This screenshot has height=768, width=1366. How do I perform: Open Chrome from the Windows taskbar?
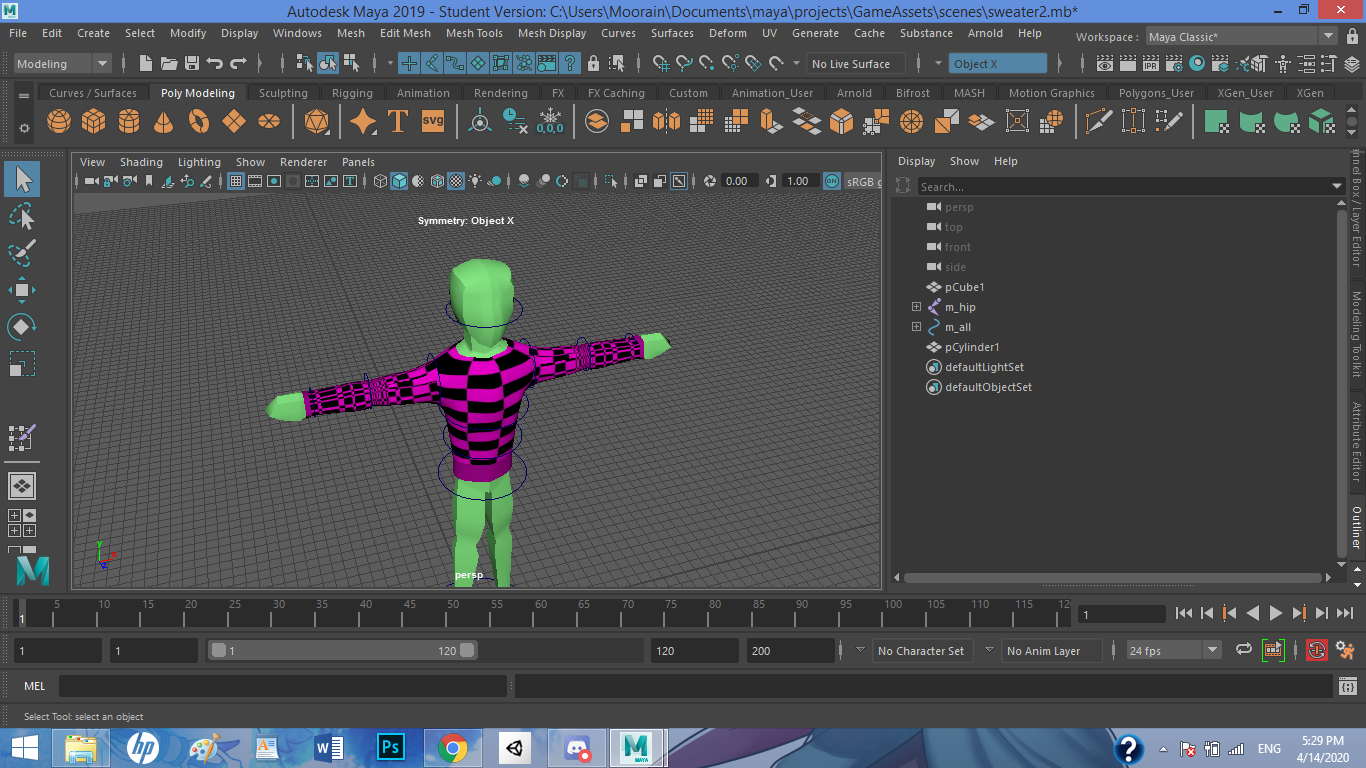(452, 747)
